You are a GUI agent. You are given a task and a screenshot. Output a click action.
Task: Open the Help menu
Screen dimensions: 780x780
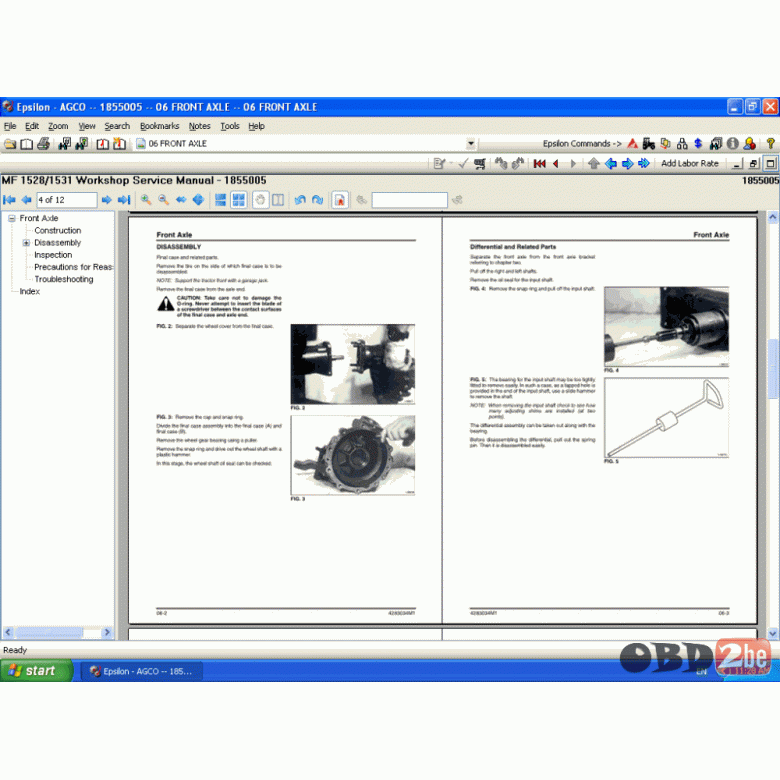[x=256, y=126]
